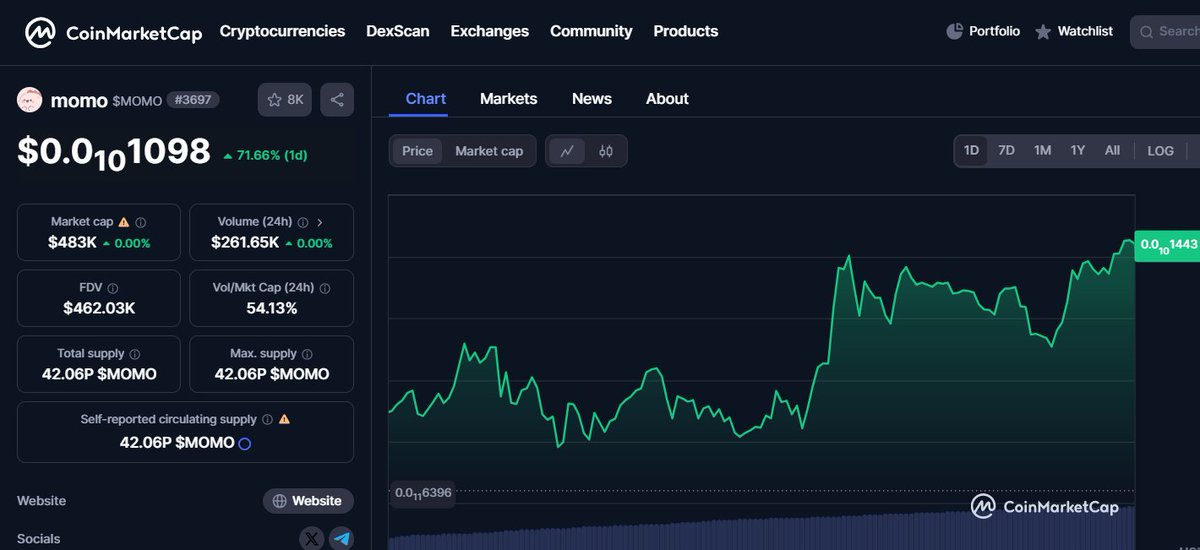This screenshot has height=550, width=1200.
Task: Open the Cryptocurrencies menu
Action: coord(282,31)
